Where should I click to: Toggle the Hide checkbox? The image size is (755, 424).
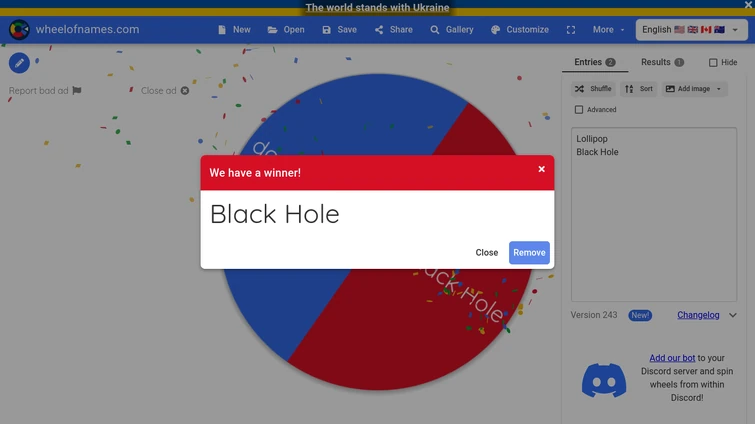pyautogui.click(x=713, y=63)
